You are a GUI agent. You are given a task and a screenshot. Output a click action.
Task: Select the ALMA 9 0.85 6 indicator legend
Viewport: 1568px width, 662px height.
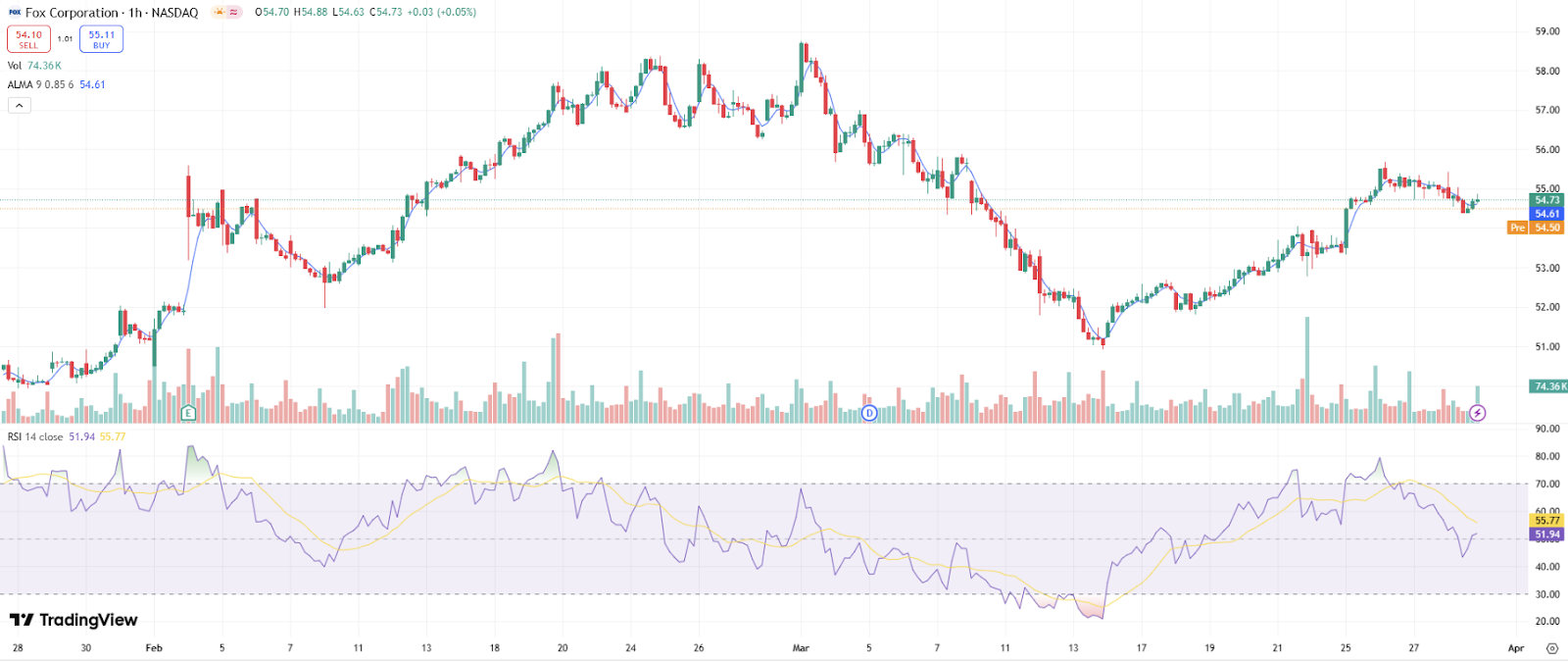(x=56, y=84)
